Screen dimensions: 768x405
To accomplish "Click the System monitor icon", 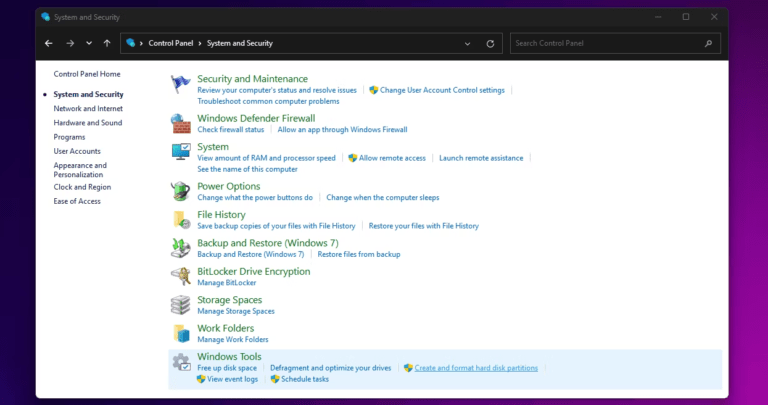I will pos(180,152).
